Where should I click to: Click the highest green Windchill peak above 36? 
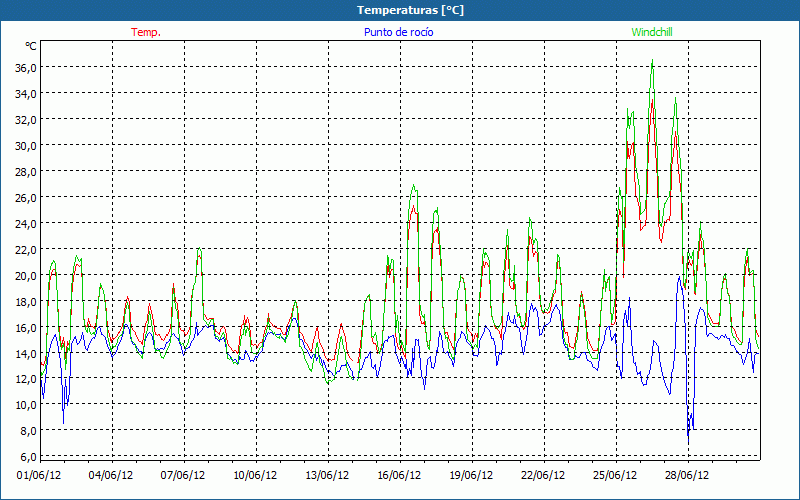coord(652,60)
